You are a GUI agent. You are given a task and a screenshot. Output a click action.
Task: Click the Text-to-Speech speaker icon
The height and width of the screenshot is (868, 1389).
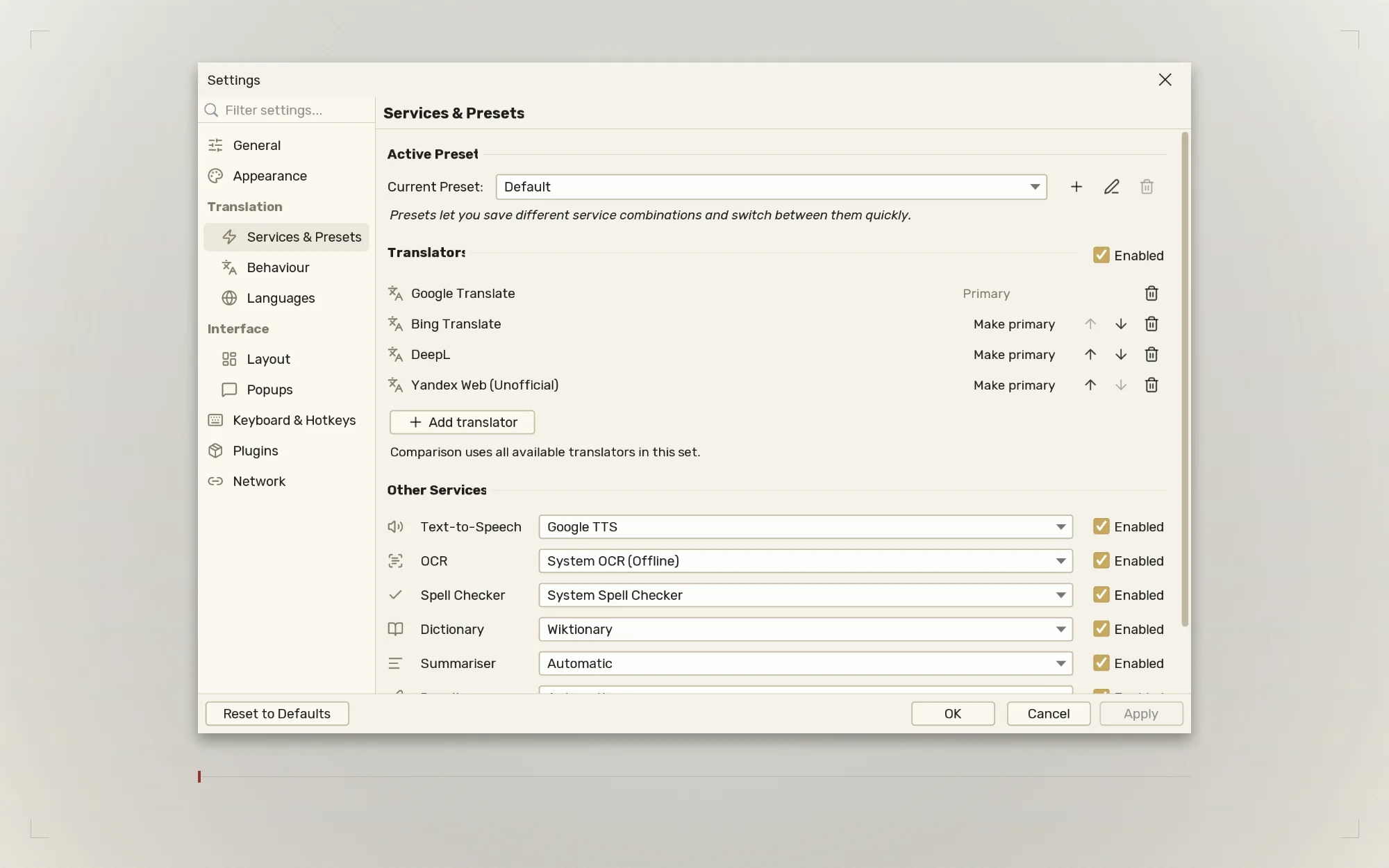point(395,527)
